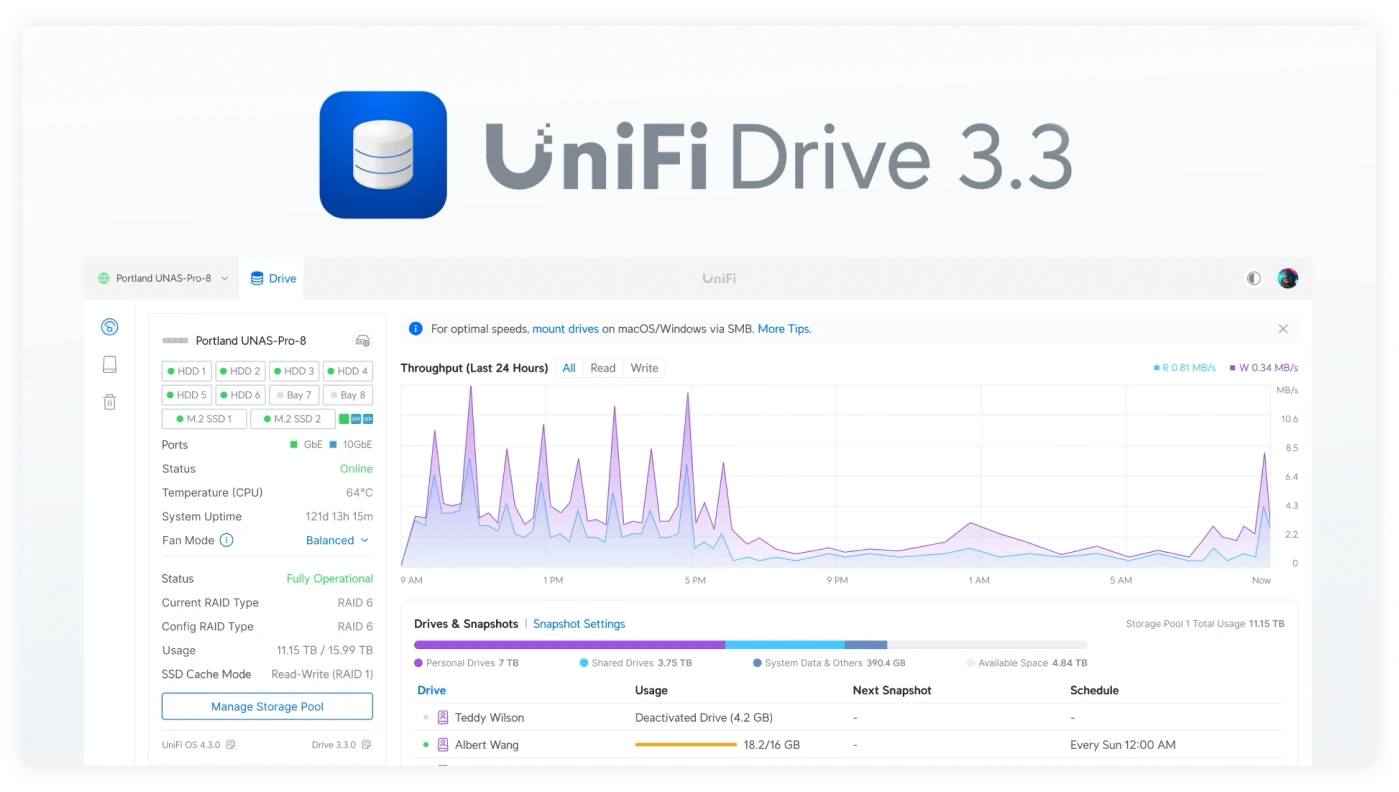Click the Storage Pool 1 Total Usage text
This screenshot has width=1399, height=792.
point(1205,624)
